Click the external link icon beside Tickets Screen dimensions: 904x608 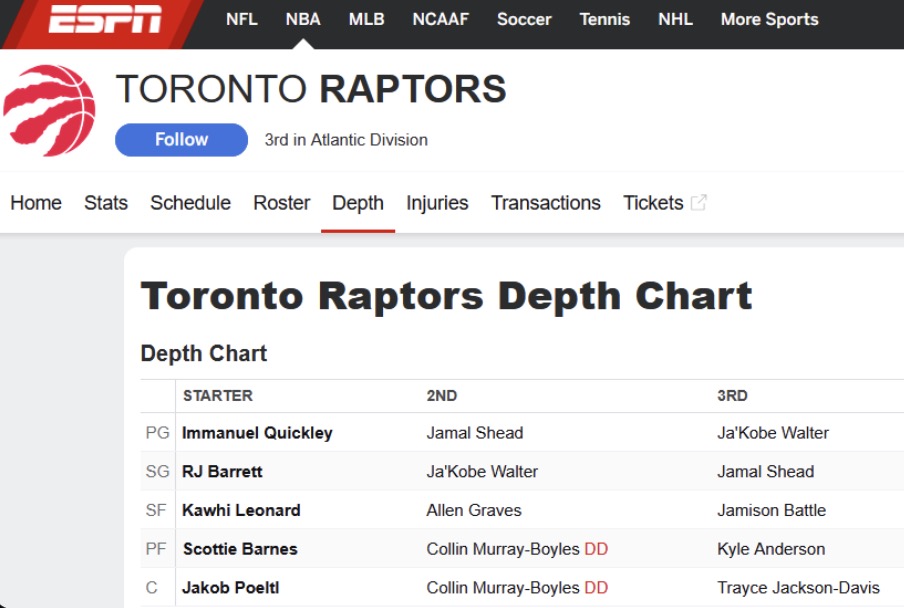pyautogui.click(x=698, y=203)
